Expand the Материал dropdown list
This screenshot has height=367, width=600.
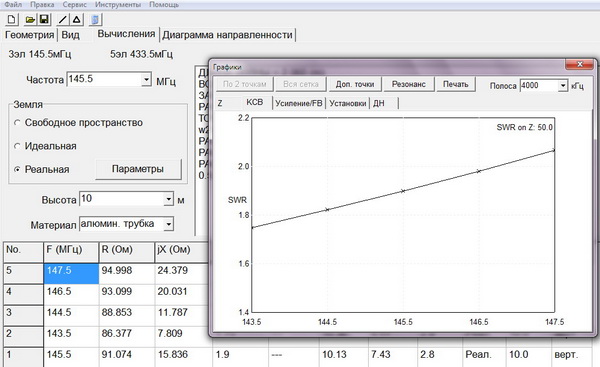pyautogui.click(x=168, y=224)
